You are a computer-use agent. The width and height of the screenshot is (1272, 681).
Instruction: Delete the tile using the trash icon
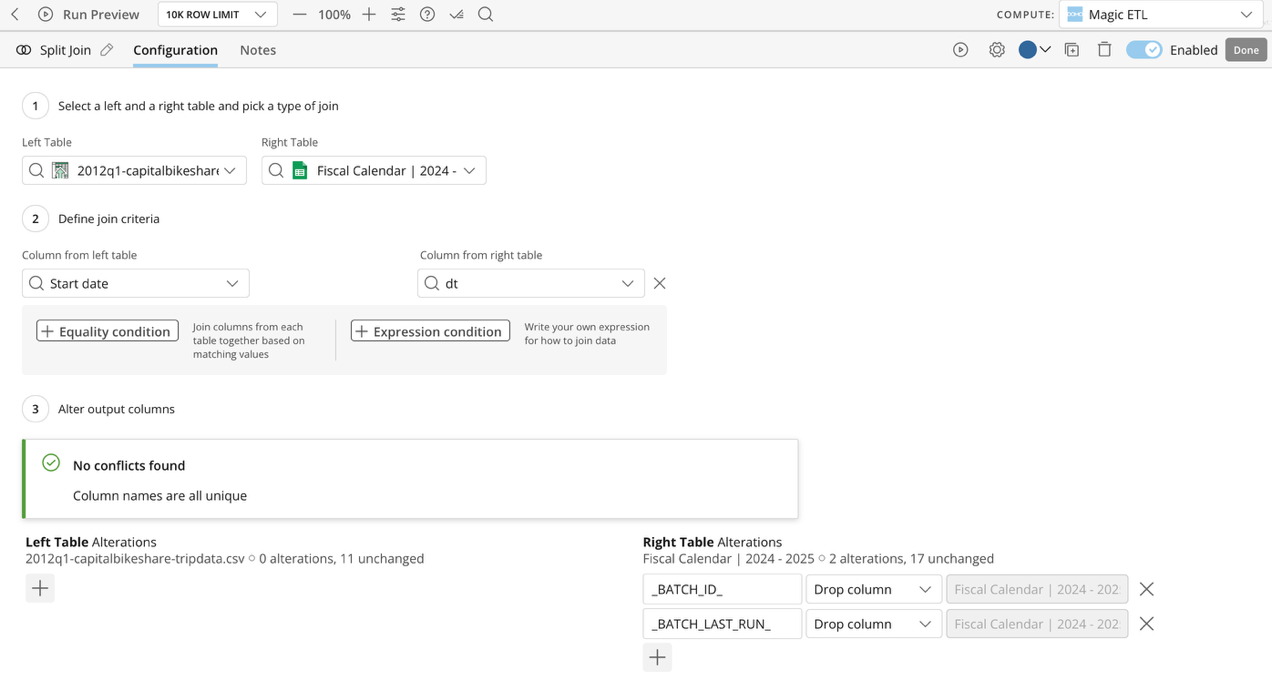pos(1104,49)
